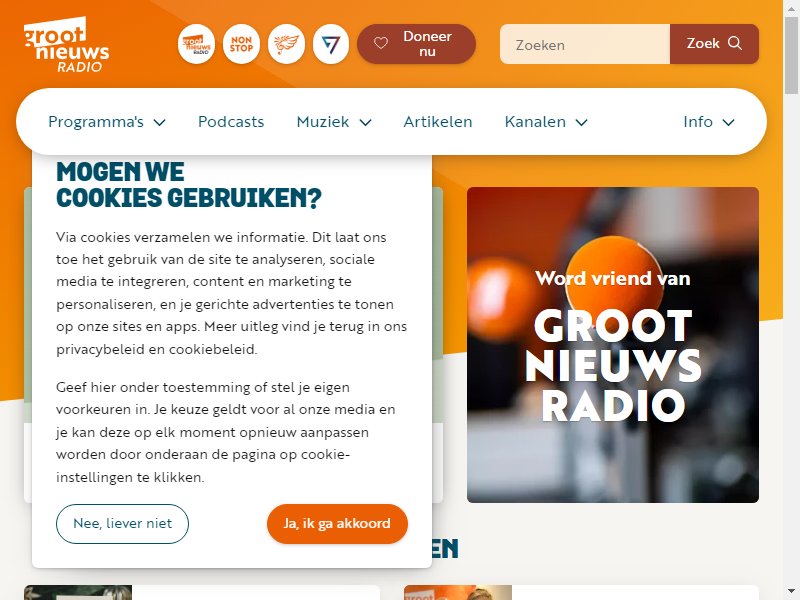
Task: Click the Groot Nieuws Radio logo
Action: [66, 45]
